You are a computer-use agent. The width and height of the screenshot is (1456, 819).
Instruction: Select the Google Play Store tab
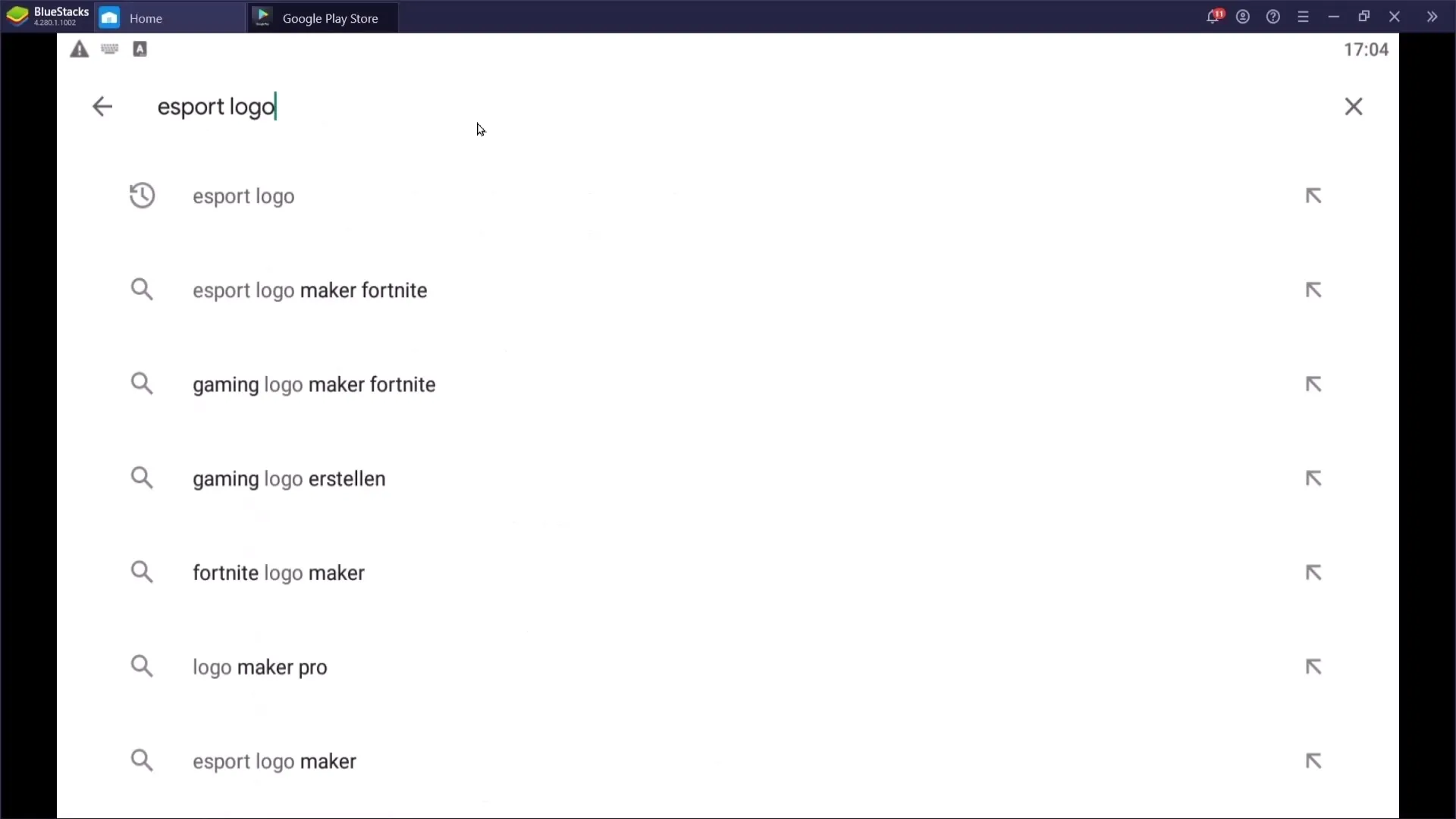322,18
